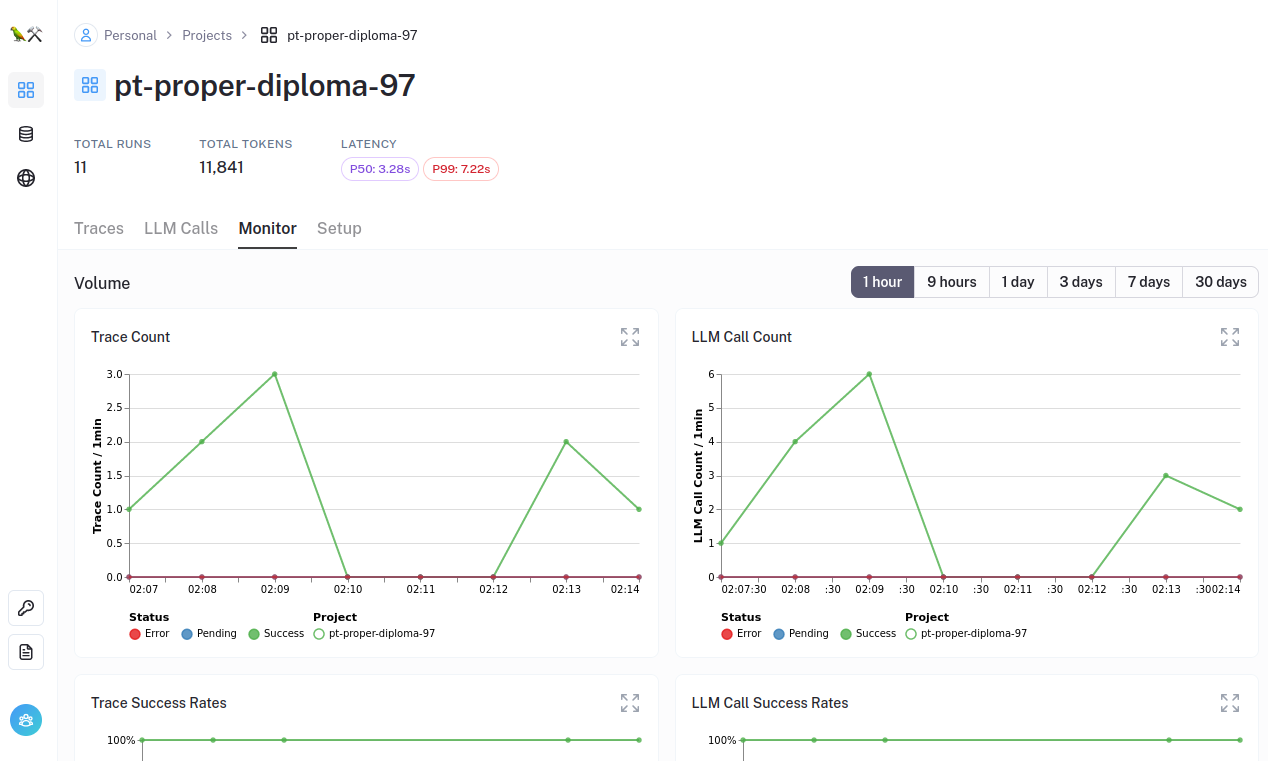Viewport: 1268px width, 761px height.
Task: Expand the LLM Call Success Rates chart
Action: click(x=1230, y=703)
